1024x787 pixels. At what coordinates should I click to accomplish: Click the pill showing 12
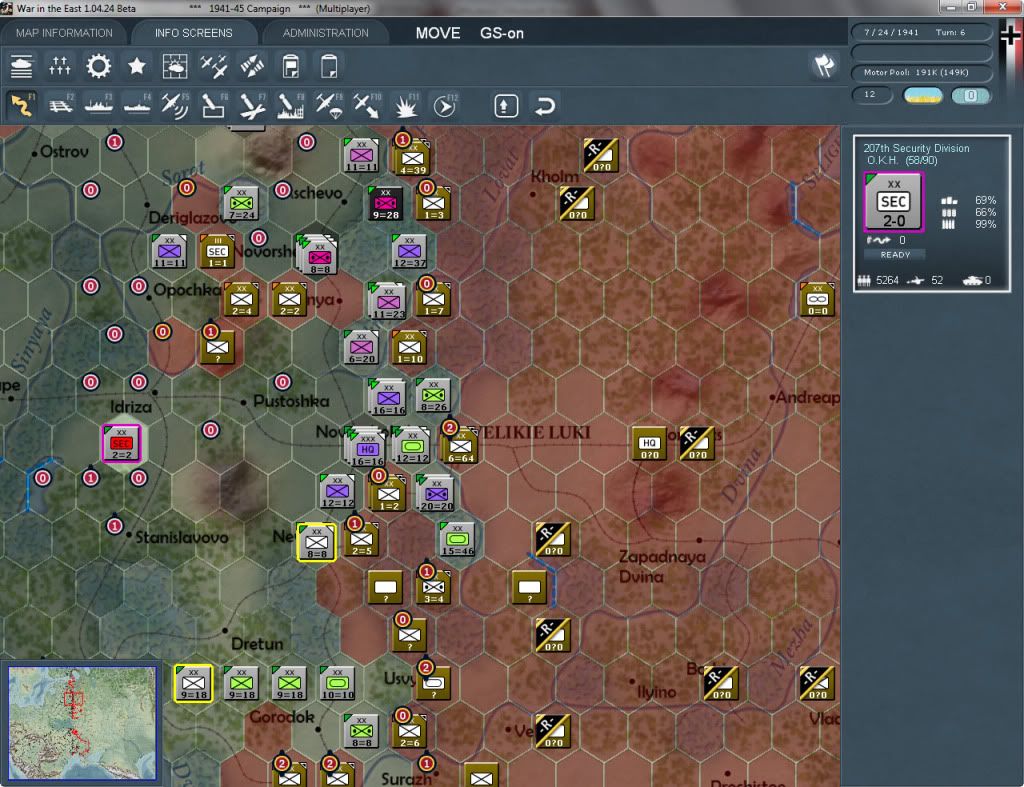pyautogui.click(x=872, y=95)
